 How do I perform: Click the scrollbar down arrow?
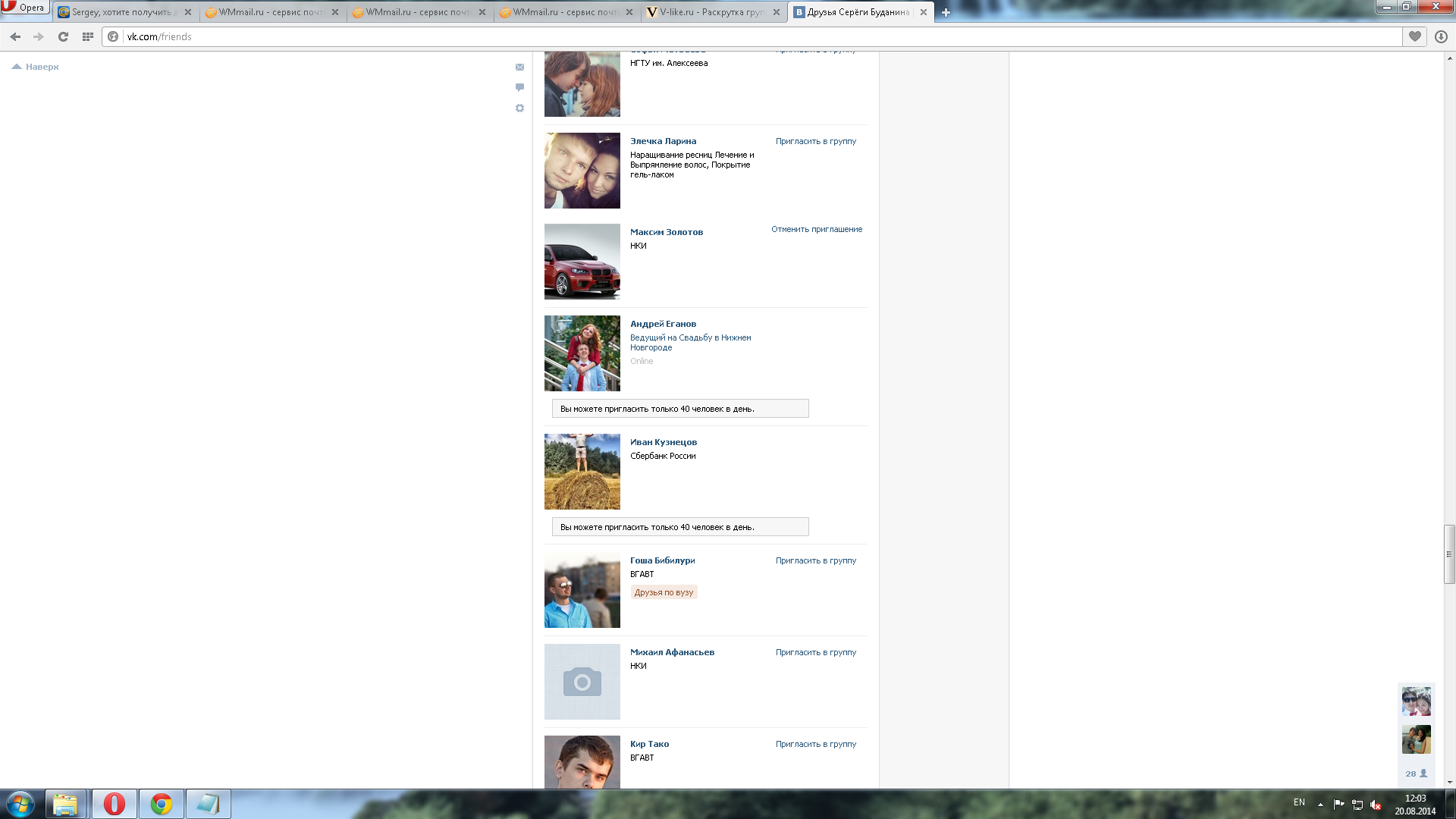(x=1449, y=783)
